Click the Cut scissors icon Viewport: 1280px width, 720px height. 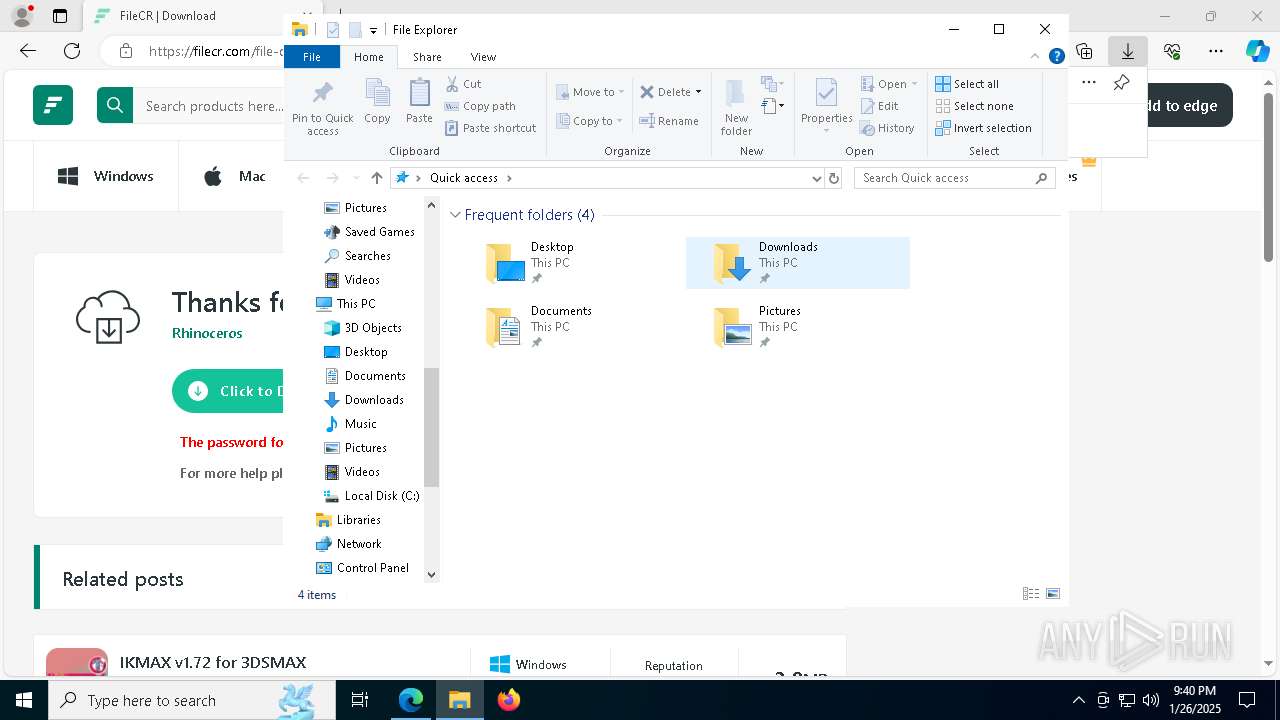[x=452, y=84]
